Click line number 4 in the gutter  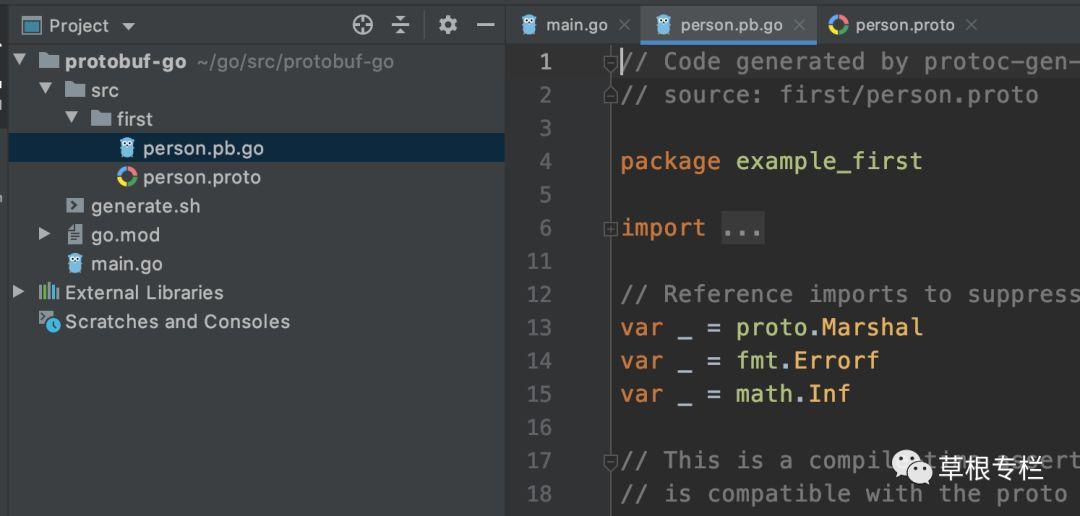click(545, 162)
